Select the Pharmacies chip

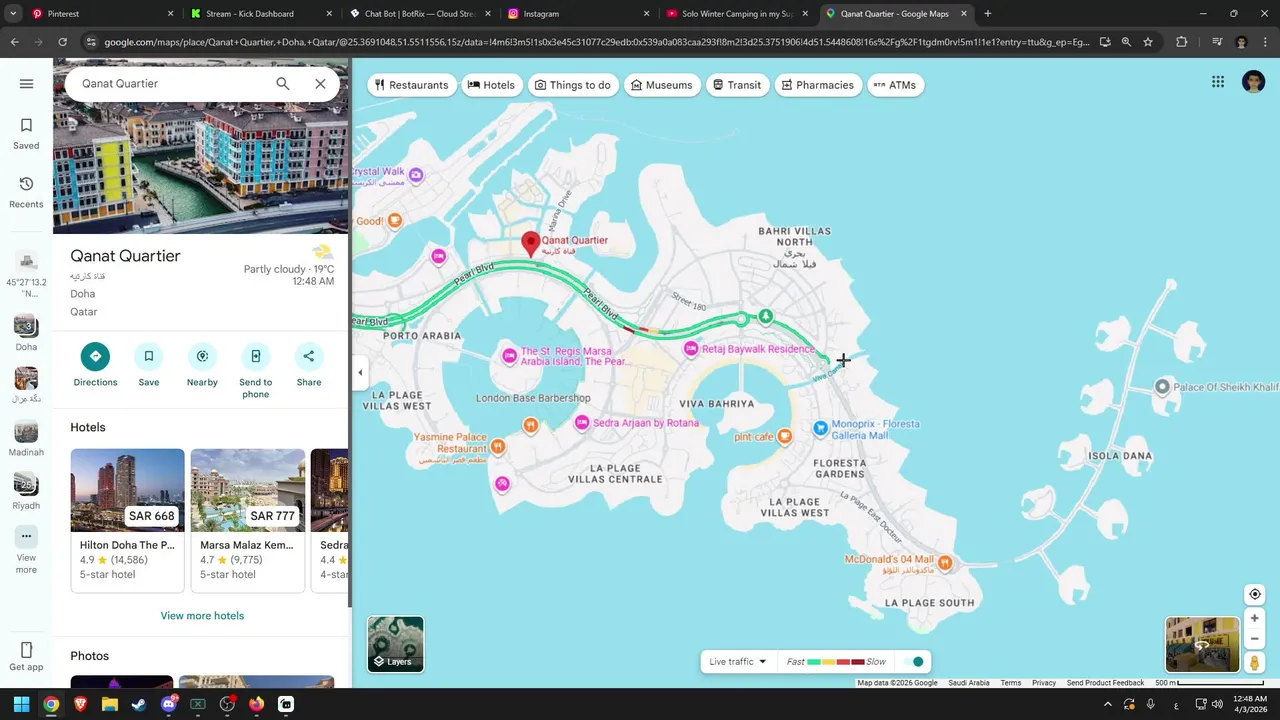point(817,85)
